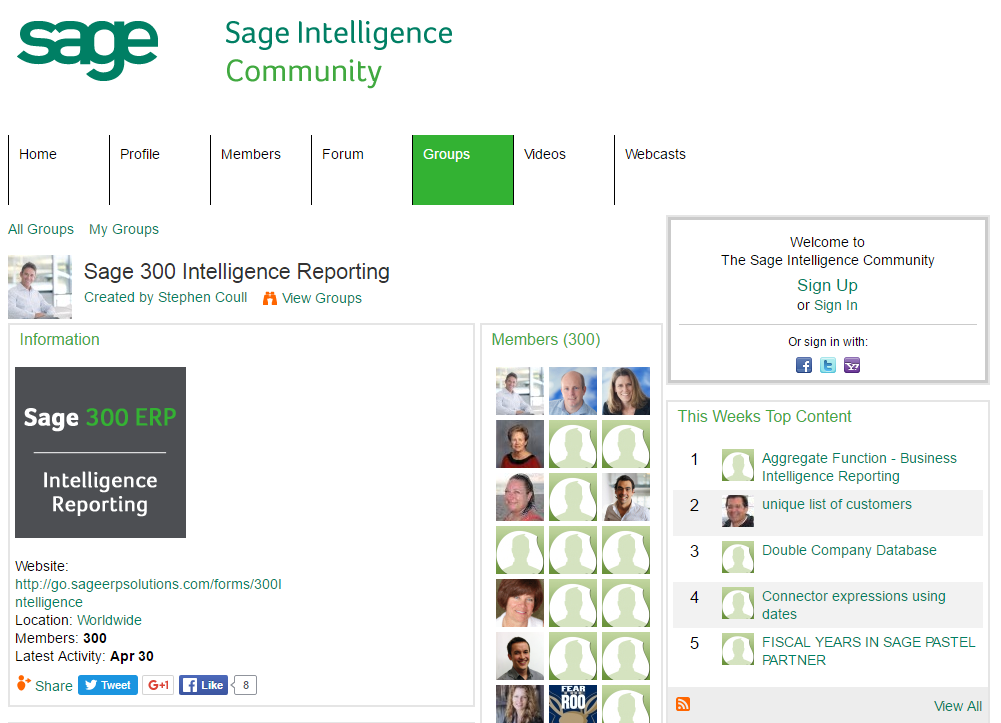1001x723 pixels.
Task: Click the Facebook Like button
Action: 204,685
